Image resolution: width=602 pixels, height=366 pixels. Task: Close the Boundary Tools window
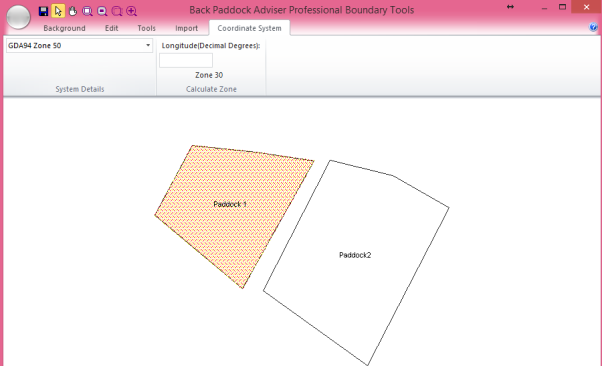click(586, 7)
